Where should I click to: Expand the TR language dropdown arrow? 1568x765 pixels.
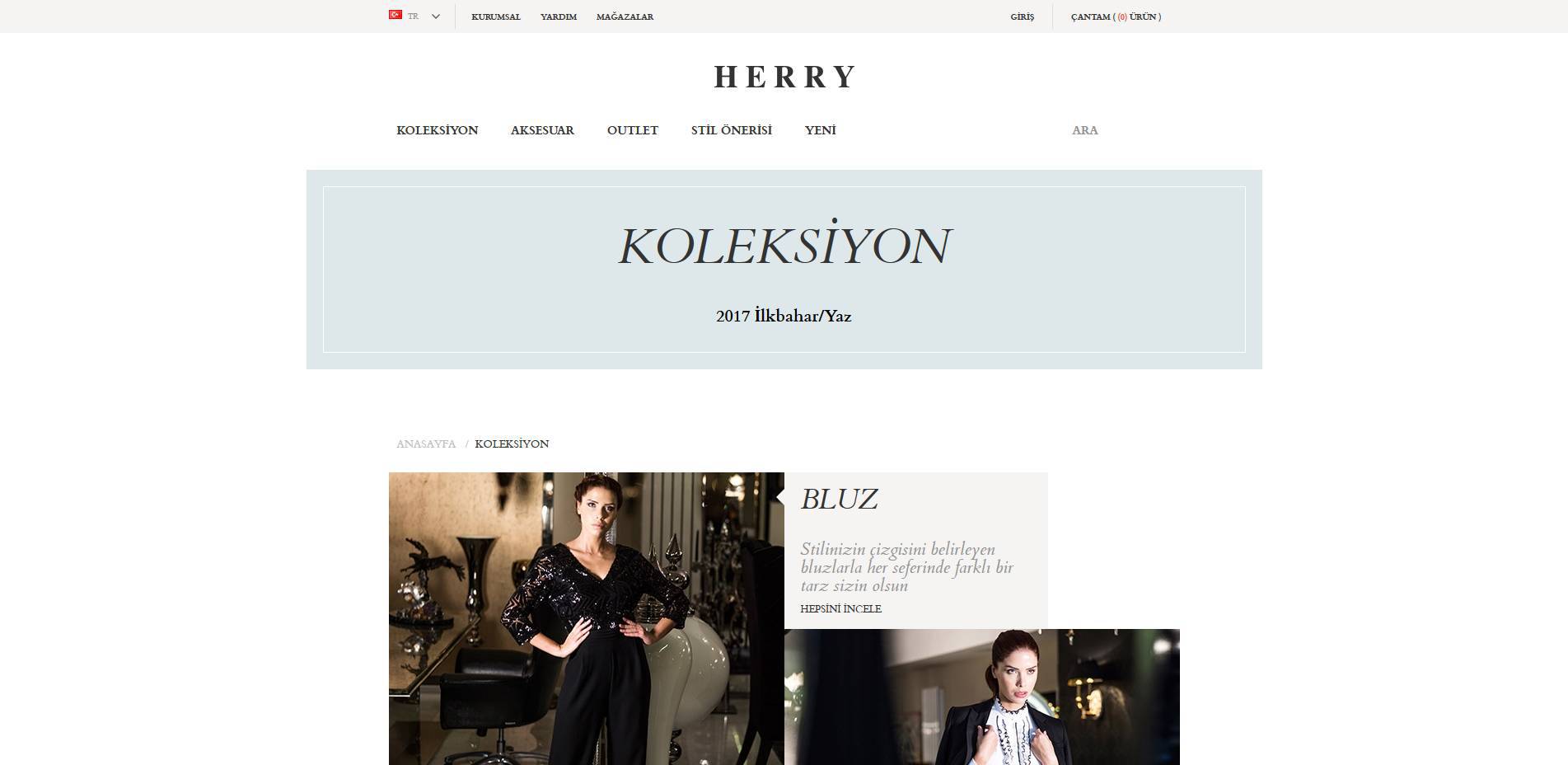[x=436, y=16]
